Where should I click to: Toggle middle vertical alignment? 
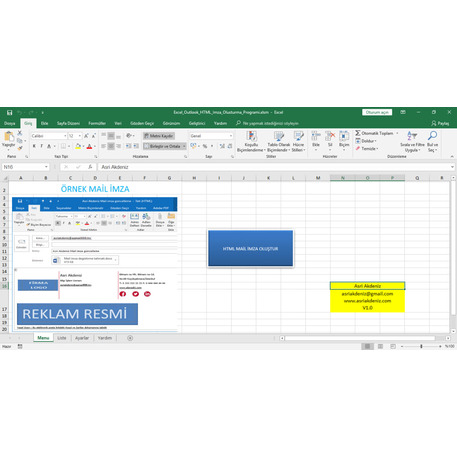click(x=111, y=136)
